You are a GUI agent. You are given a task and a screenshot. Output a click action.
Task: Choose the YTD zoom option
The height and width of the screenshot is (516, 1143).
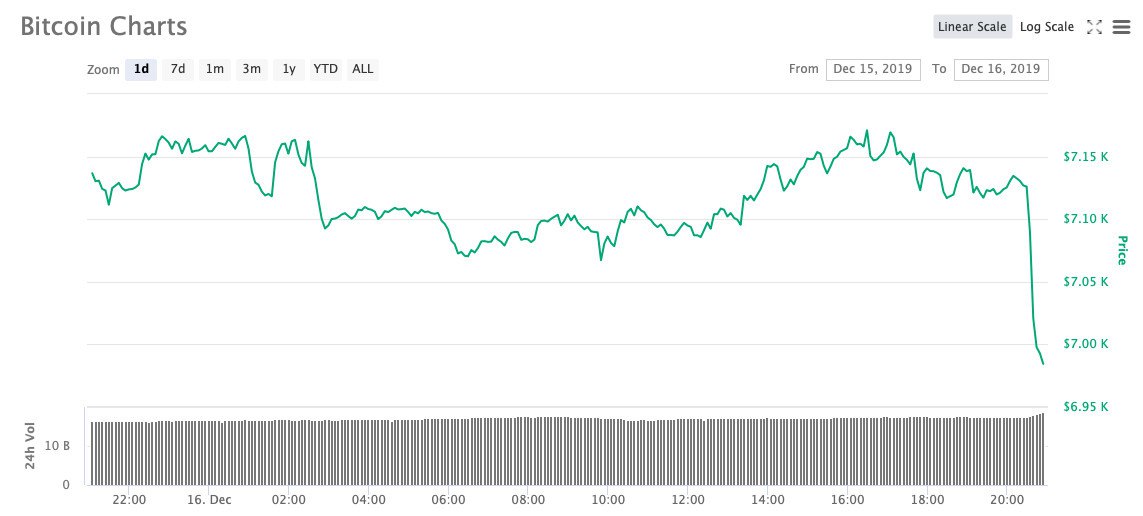click(325, 69)
